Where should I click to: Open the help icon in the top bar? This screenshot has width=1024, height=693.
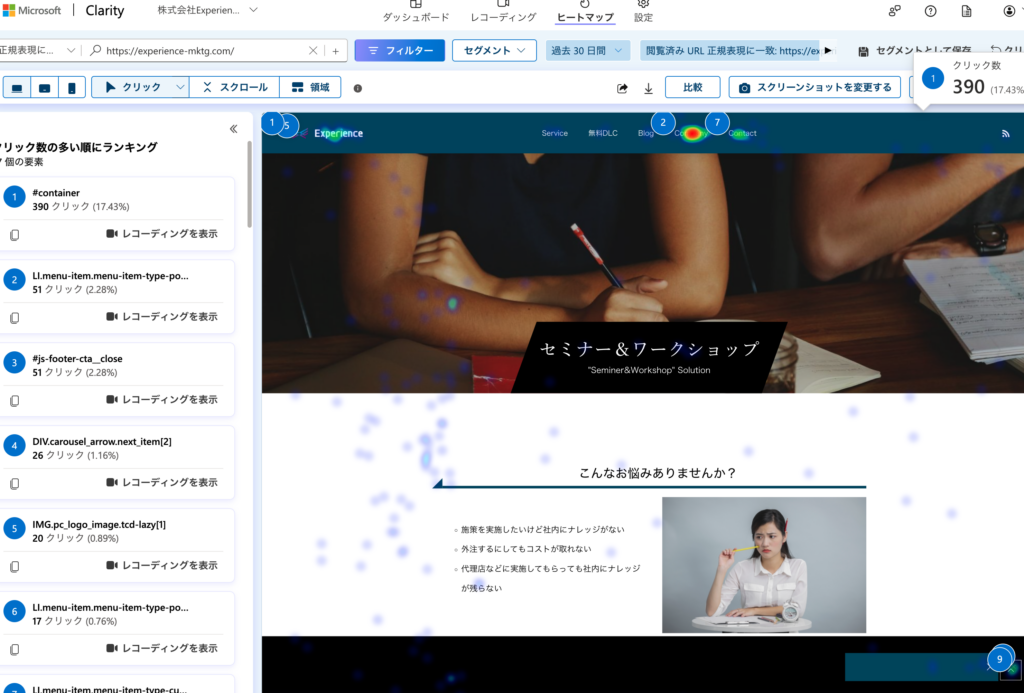[x=930, y=10]
